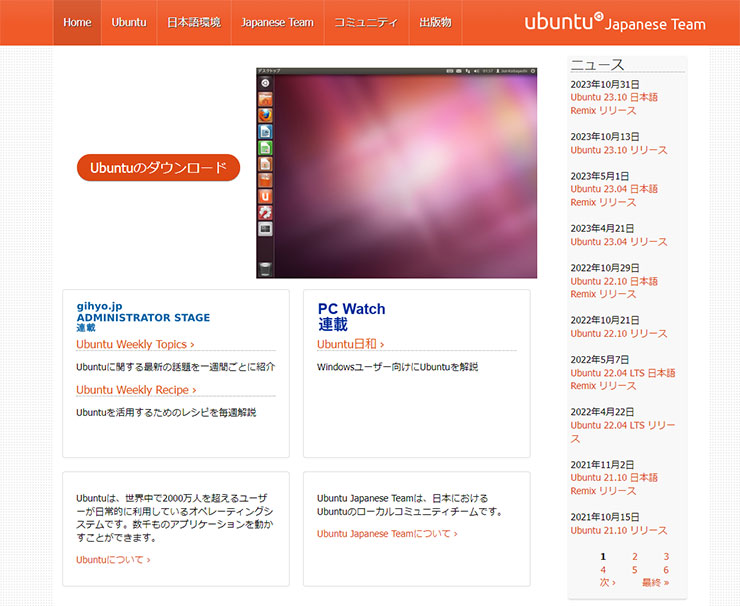Go to news page 3
This screenshot has height=606, width=740.
pyautogui.click(x=666, y=556)
